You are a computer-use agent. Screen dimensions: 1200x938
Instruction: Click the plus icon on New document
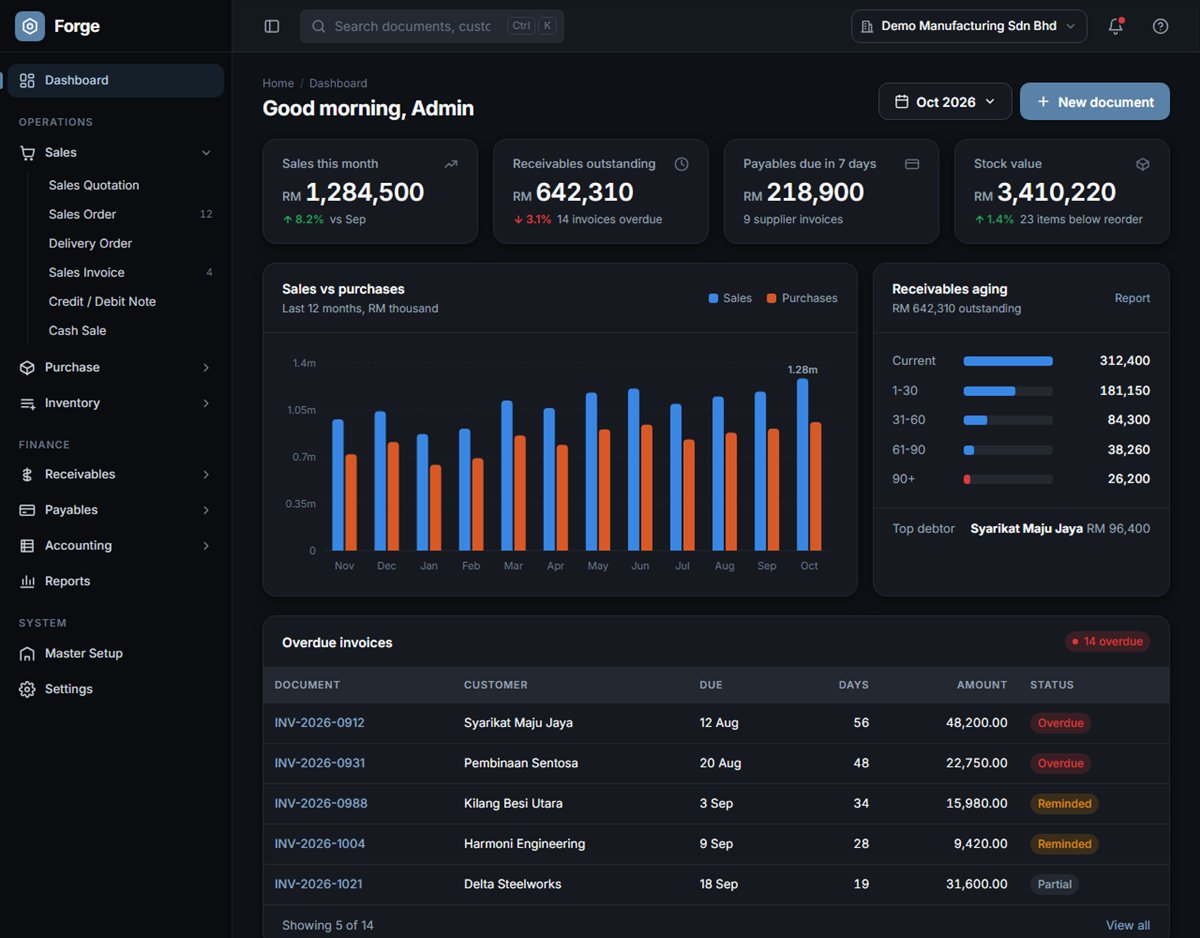(1043, 102)
